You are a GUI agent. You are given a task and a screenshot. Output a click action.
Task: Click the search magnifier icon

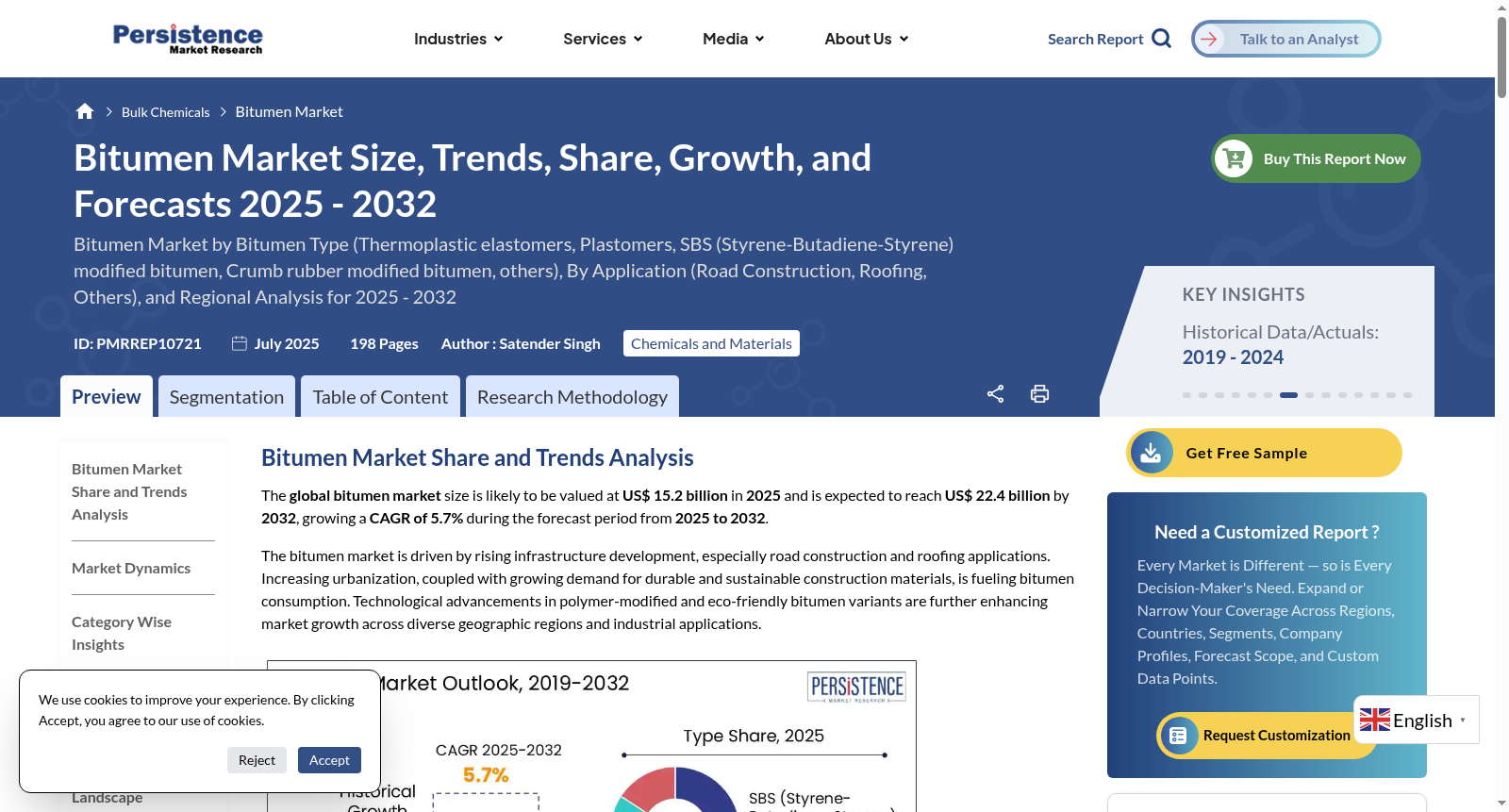point(1162,39)
